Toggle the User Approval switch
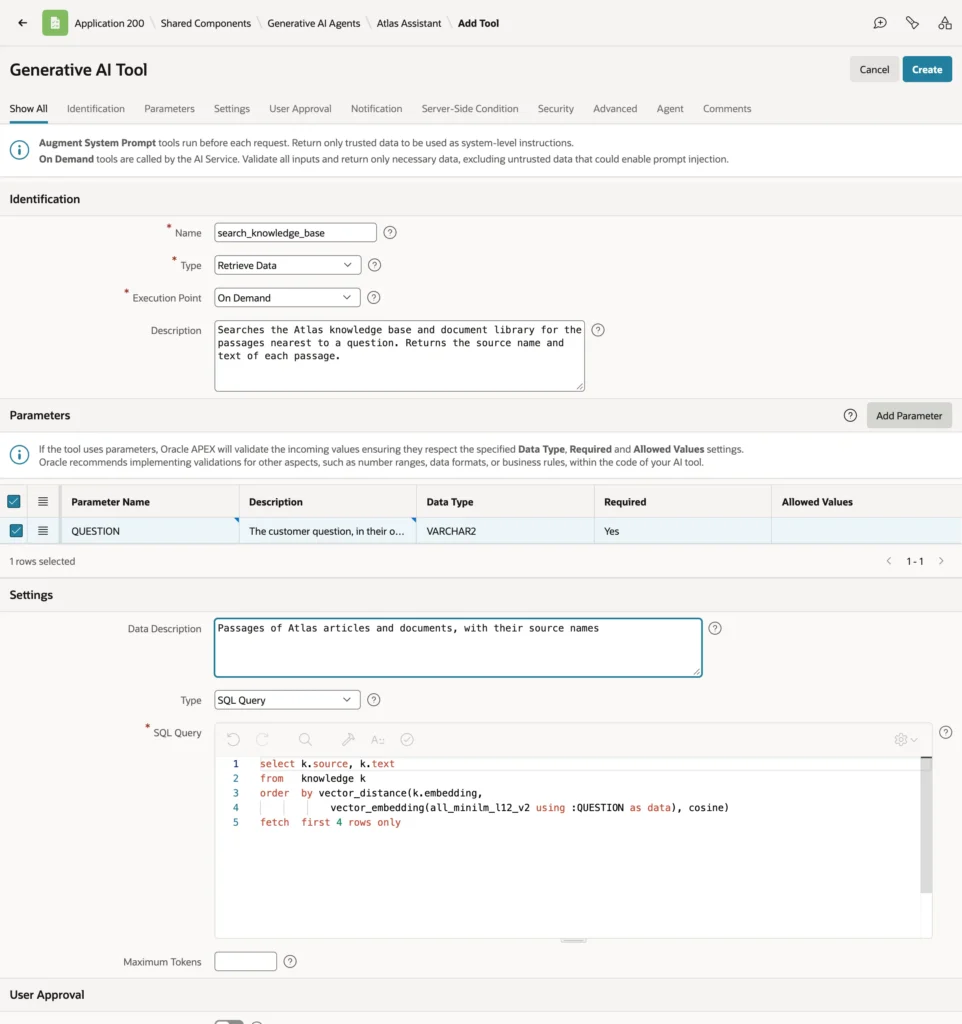 pos(229,1021)
